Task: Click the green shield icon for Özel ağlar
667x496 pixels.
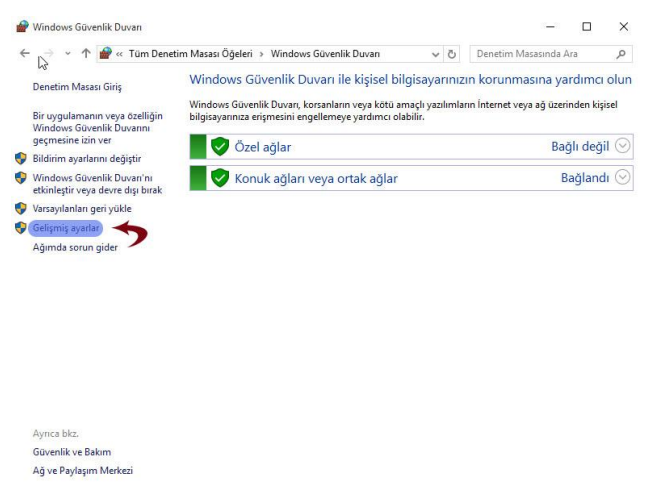Action: point(220,147)
